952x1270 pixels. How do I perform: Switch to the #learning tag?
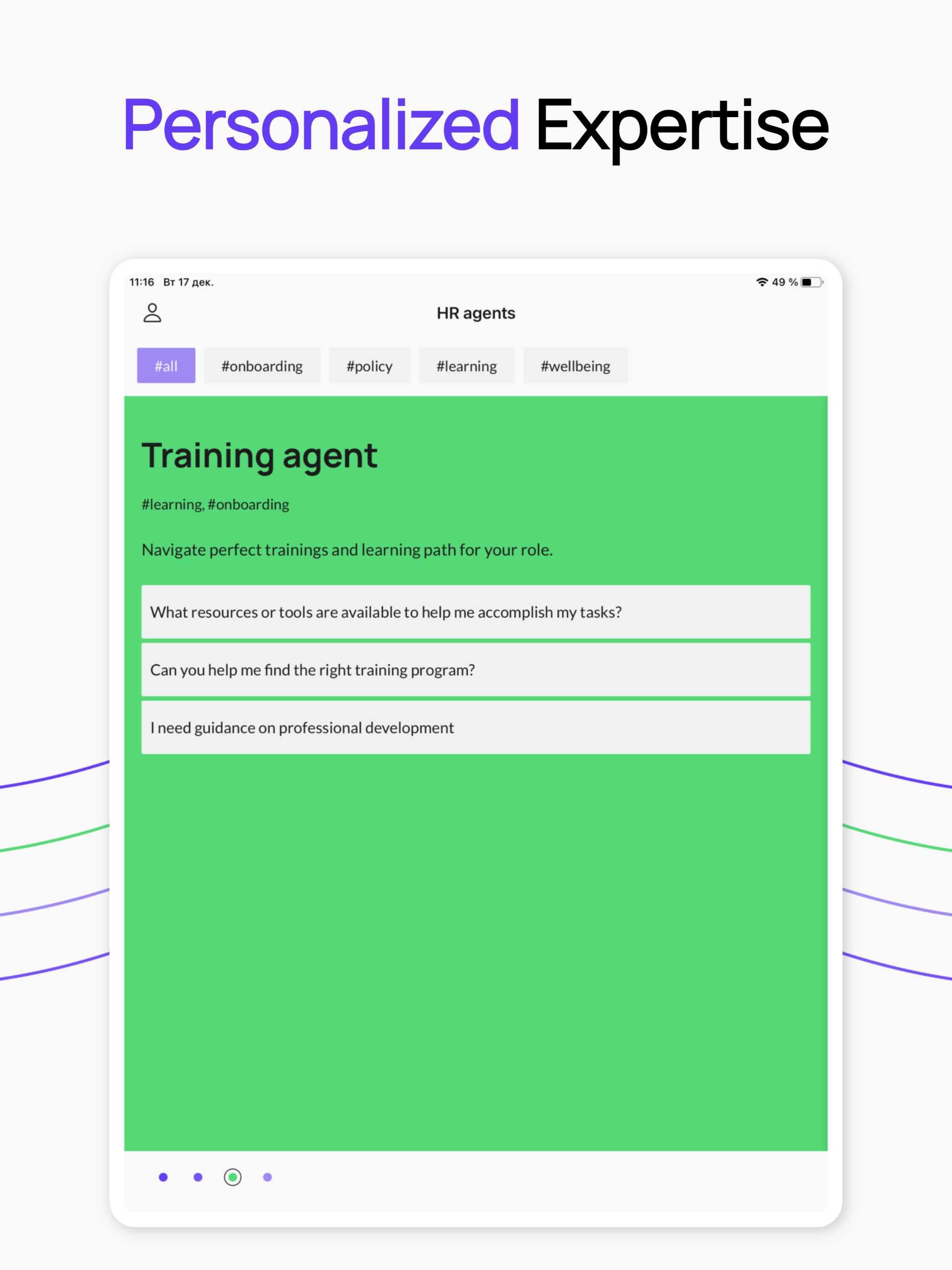pyautogui.click(x=466, y=365)
